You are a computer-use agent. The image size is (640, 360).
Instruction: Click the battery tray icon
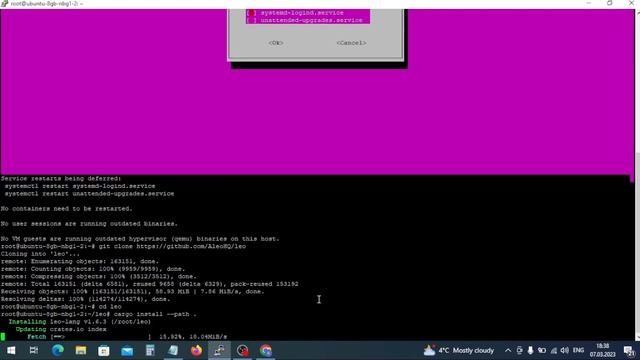click(542, 351)
